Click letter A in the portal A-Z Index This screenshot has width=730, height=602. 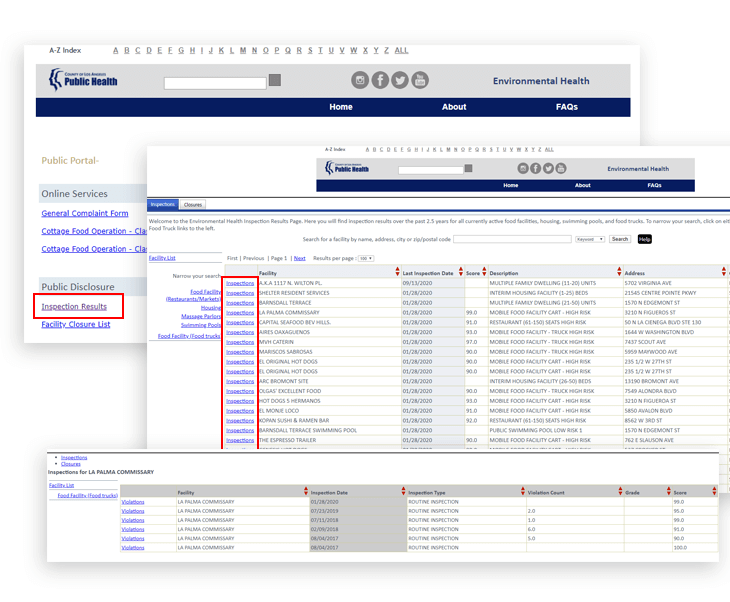tap(115, 50)
